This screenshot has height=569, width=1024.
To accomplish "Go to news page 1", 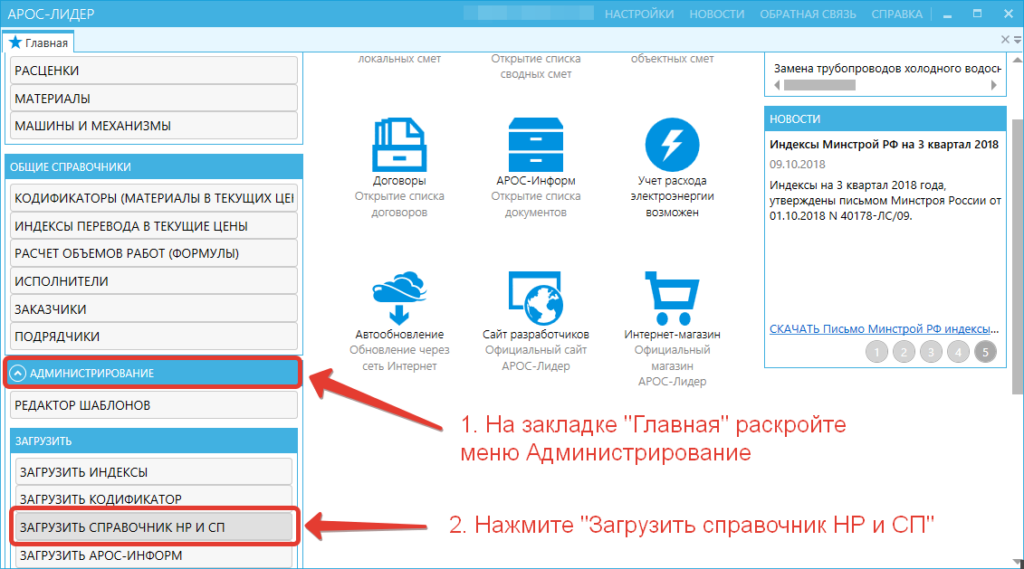I will click(x=876, y=352).
